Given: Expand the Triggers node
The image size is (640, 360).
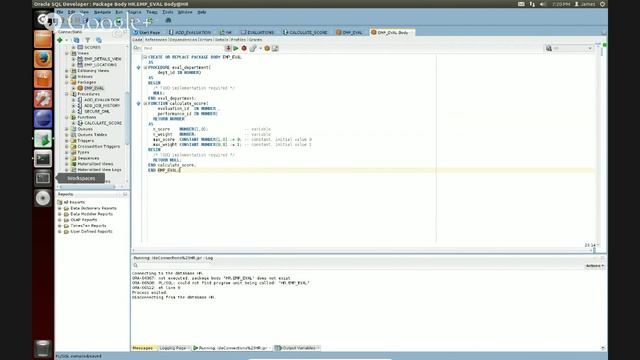Looking at the screenshot, I should click(x=67, y=140).
